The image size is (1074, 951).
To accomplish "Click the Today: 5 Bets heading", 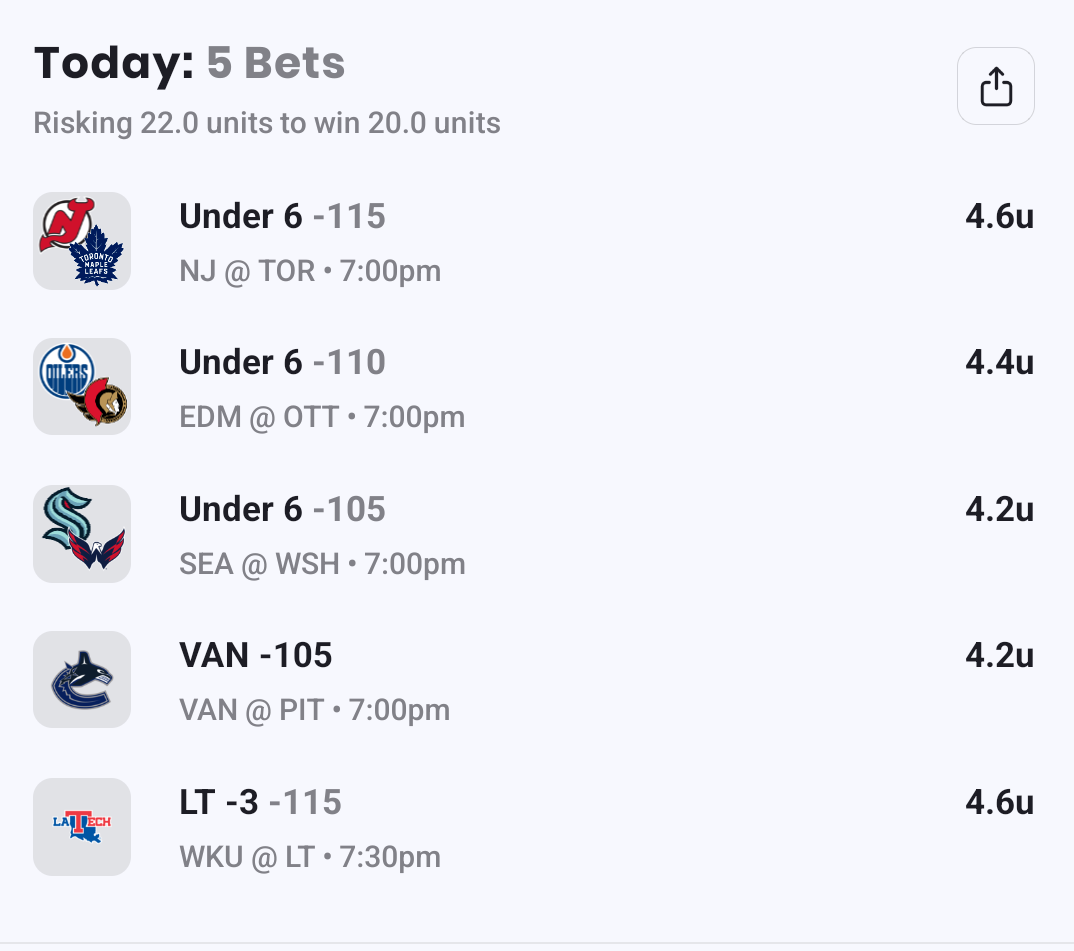I will click(190, 64).
